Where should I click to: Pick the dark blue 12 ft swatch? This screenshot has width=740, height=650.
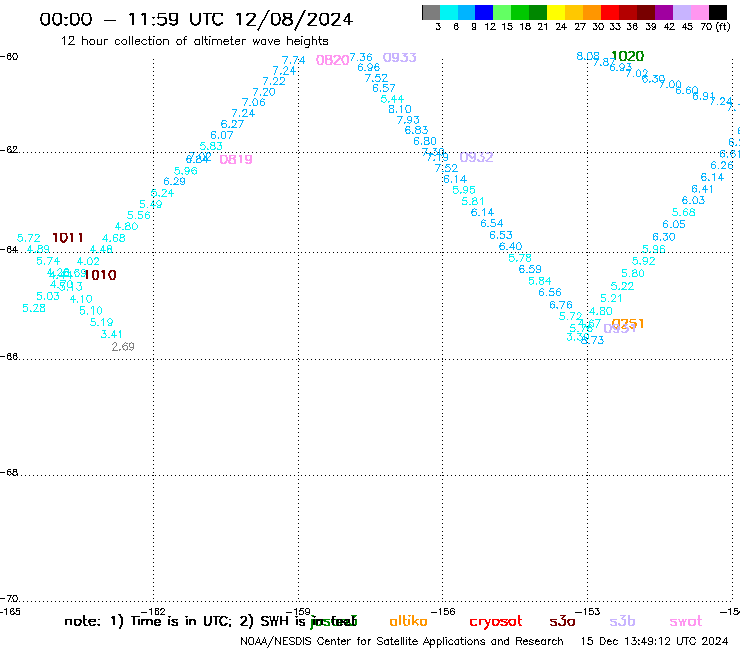(484, 12)
